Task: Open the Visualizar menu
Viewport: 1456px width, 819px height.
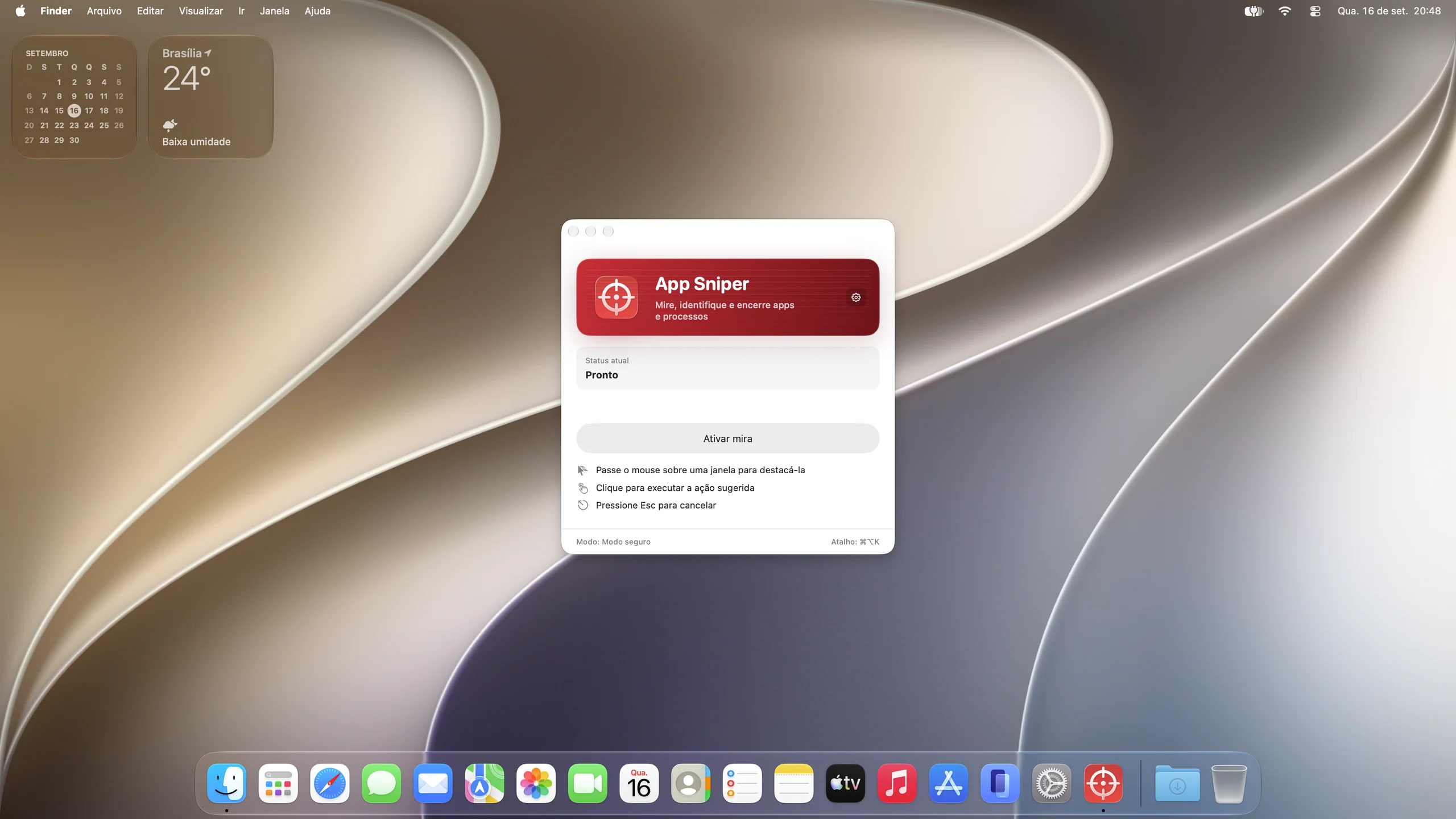Action: (x=201, y=11)
